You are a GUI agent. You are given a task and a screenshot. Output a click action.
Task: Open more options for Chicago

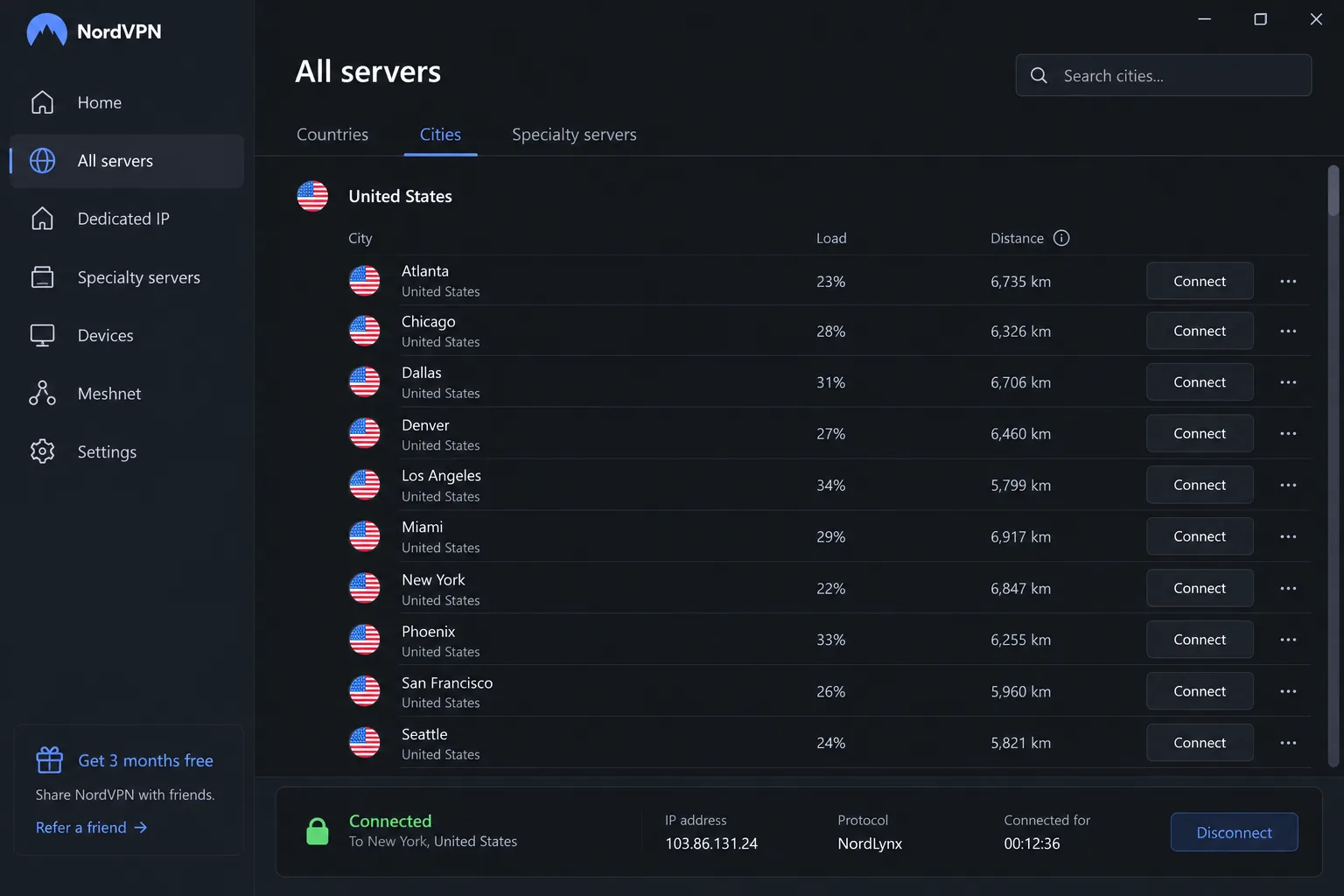point(1288,331)
